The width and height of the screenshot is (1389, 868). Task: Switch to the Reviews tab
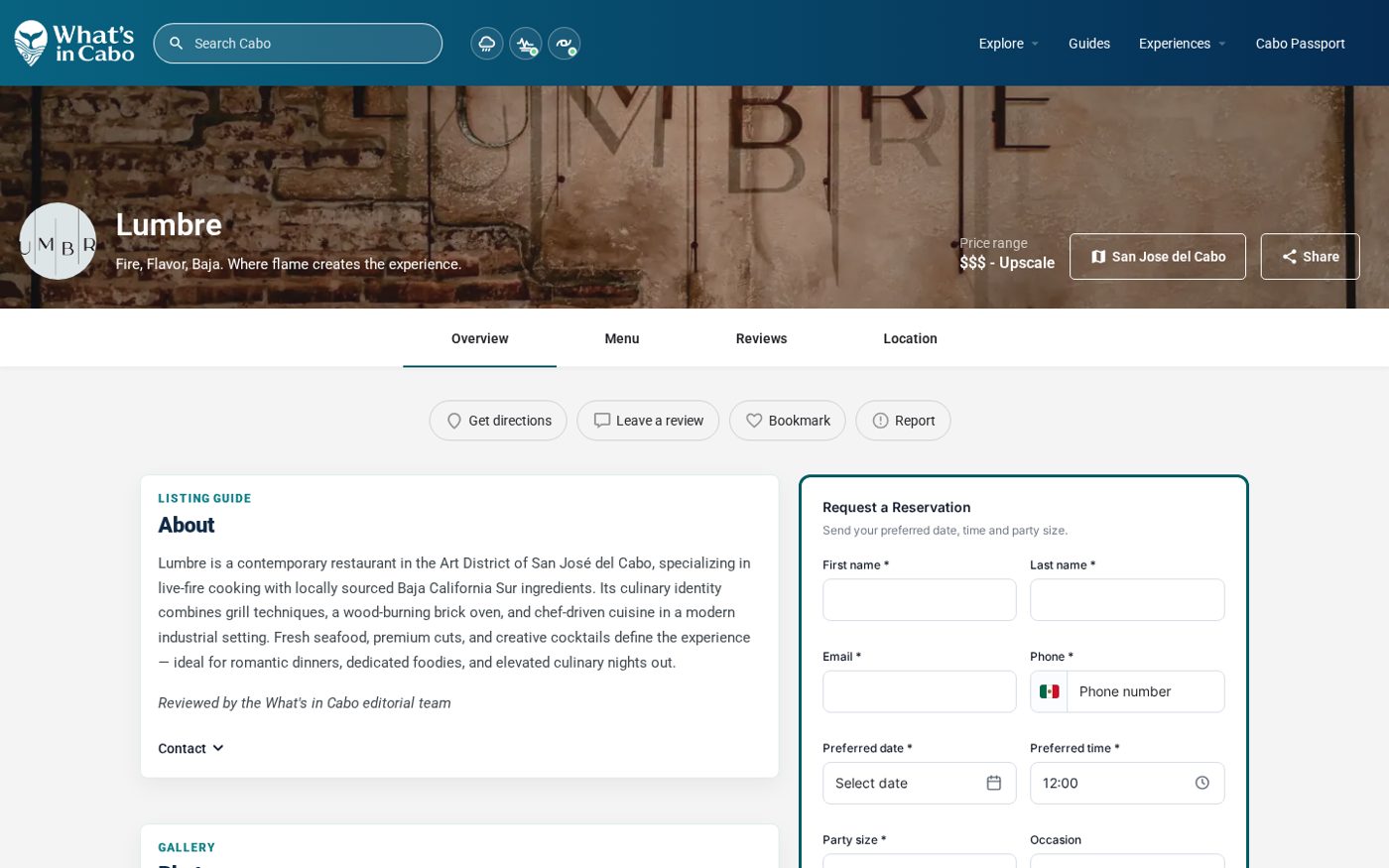[761, 338]
